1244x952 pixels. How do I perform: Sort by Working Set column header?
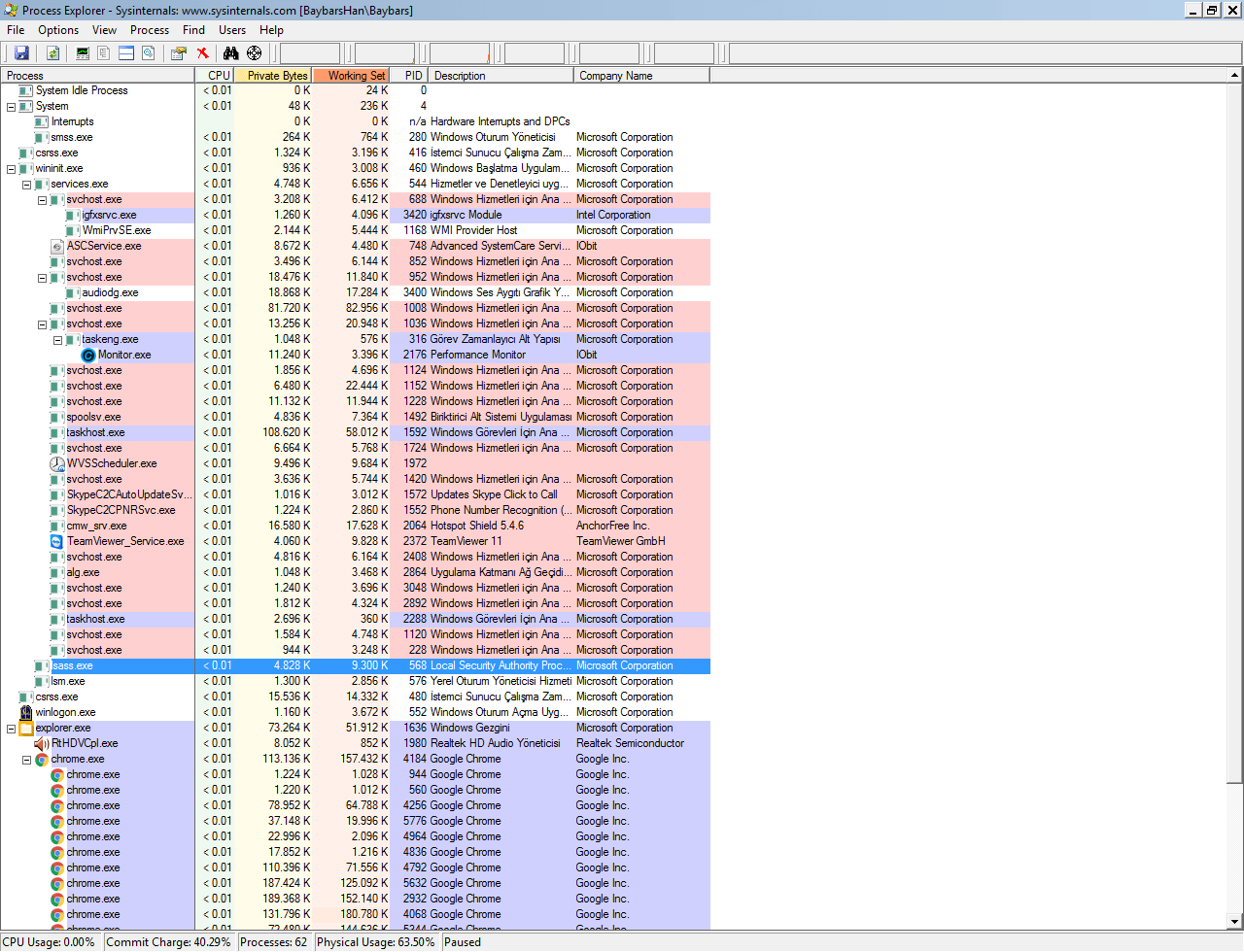click(351, 75)
